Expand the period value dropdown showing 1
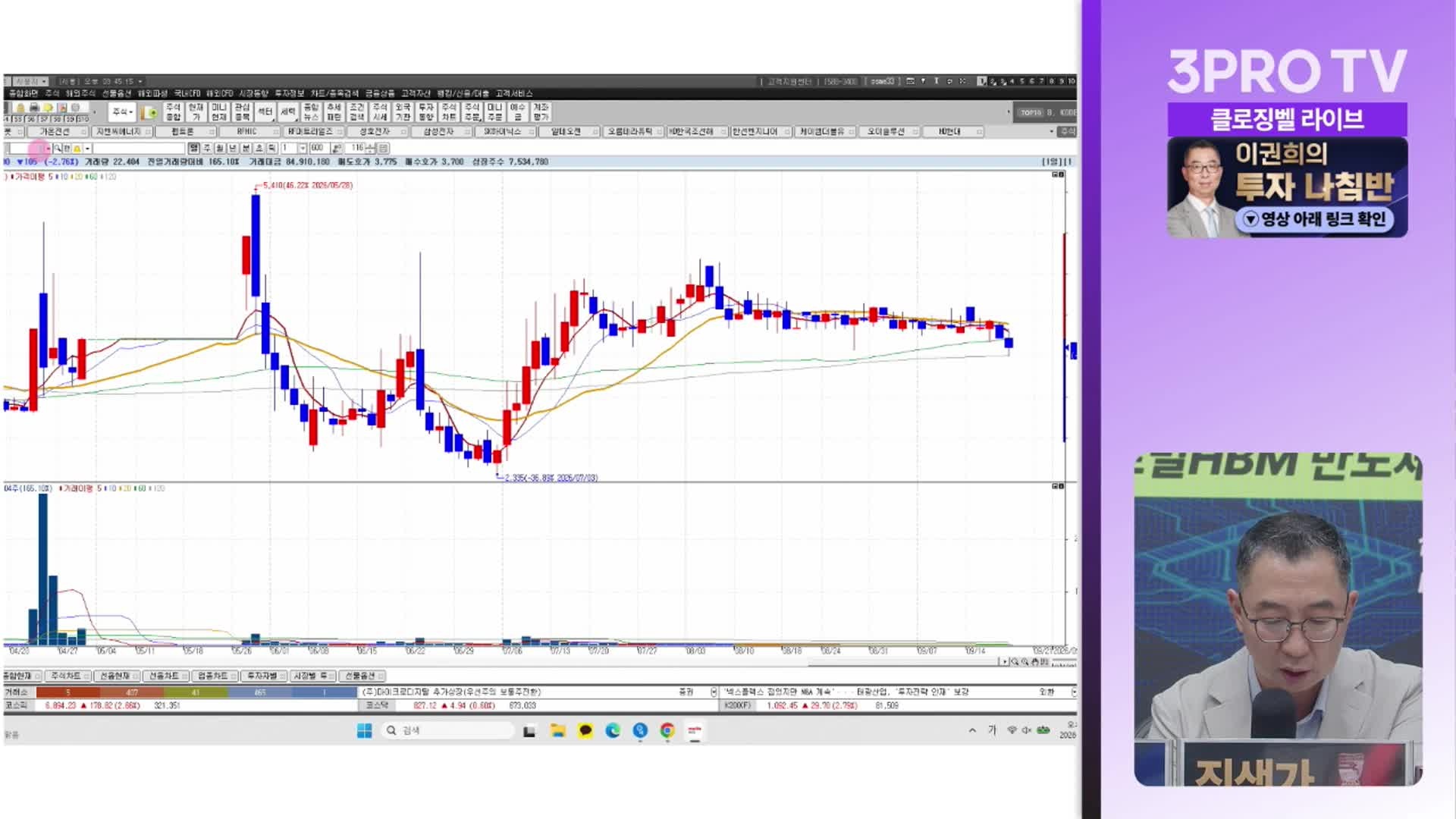 (303, 148)
